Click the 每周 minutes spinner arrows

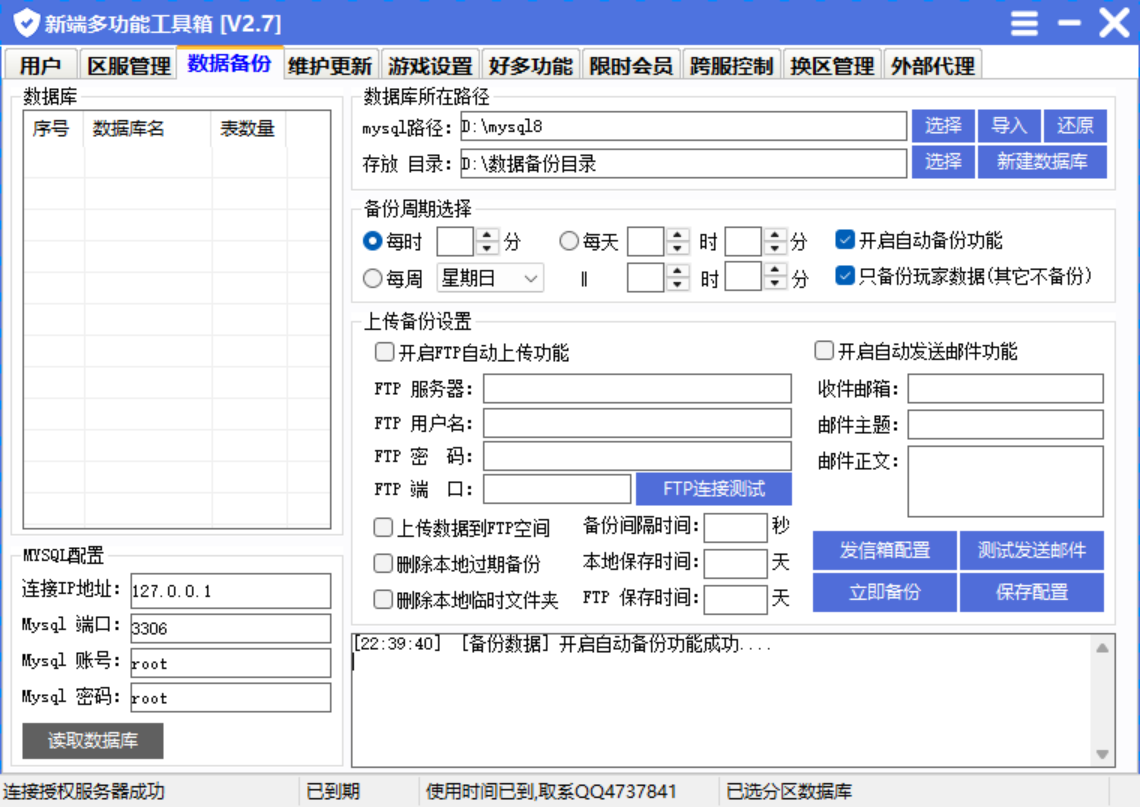775,276
